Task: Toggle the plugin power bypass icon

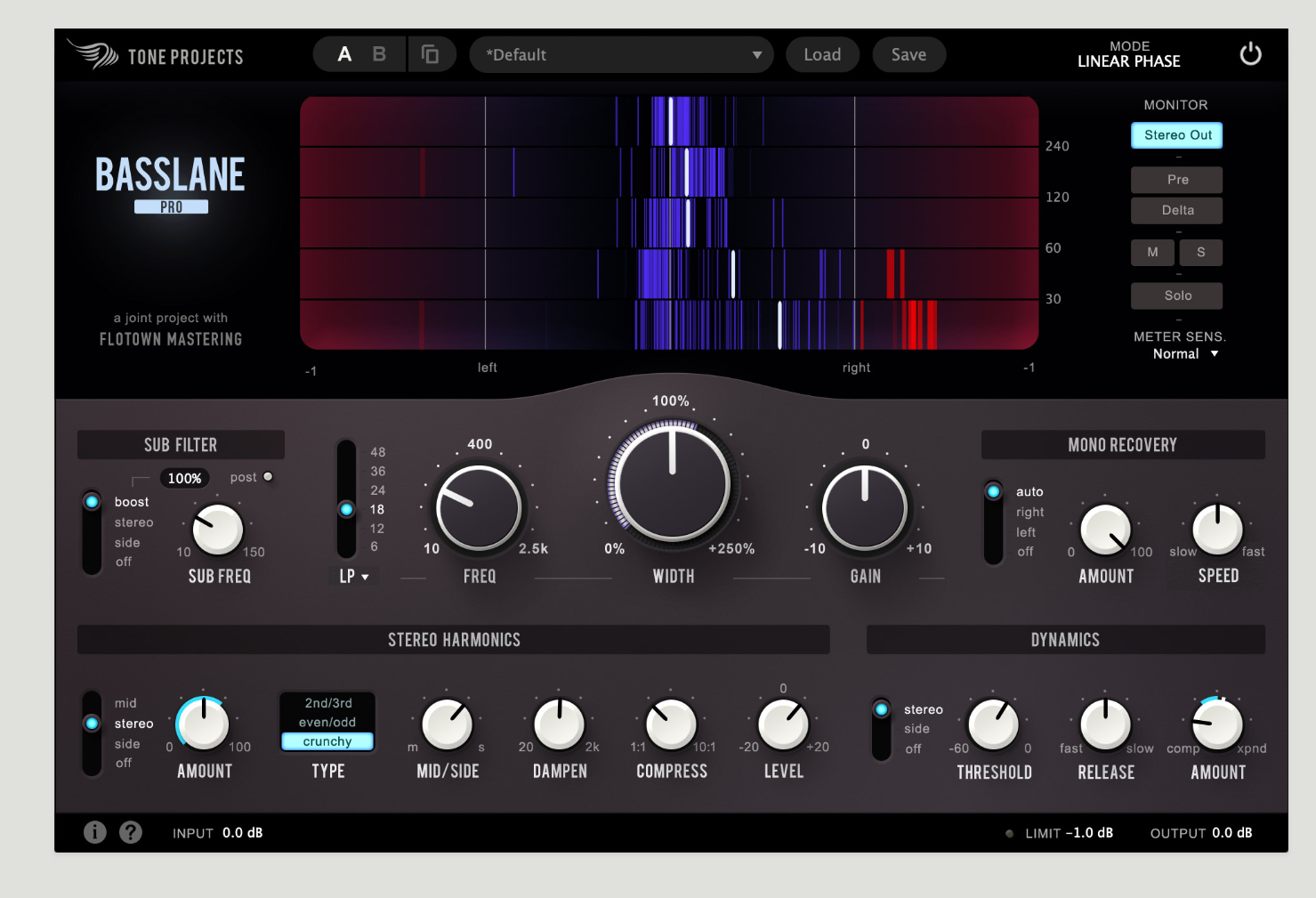Action: (x=1250, y=54)
